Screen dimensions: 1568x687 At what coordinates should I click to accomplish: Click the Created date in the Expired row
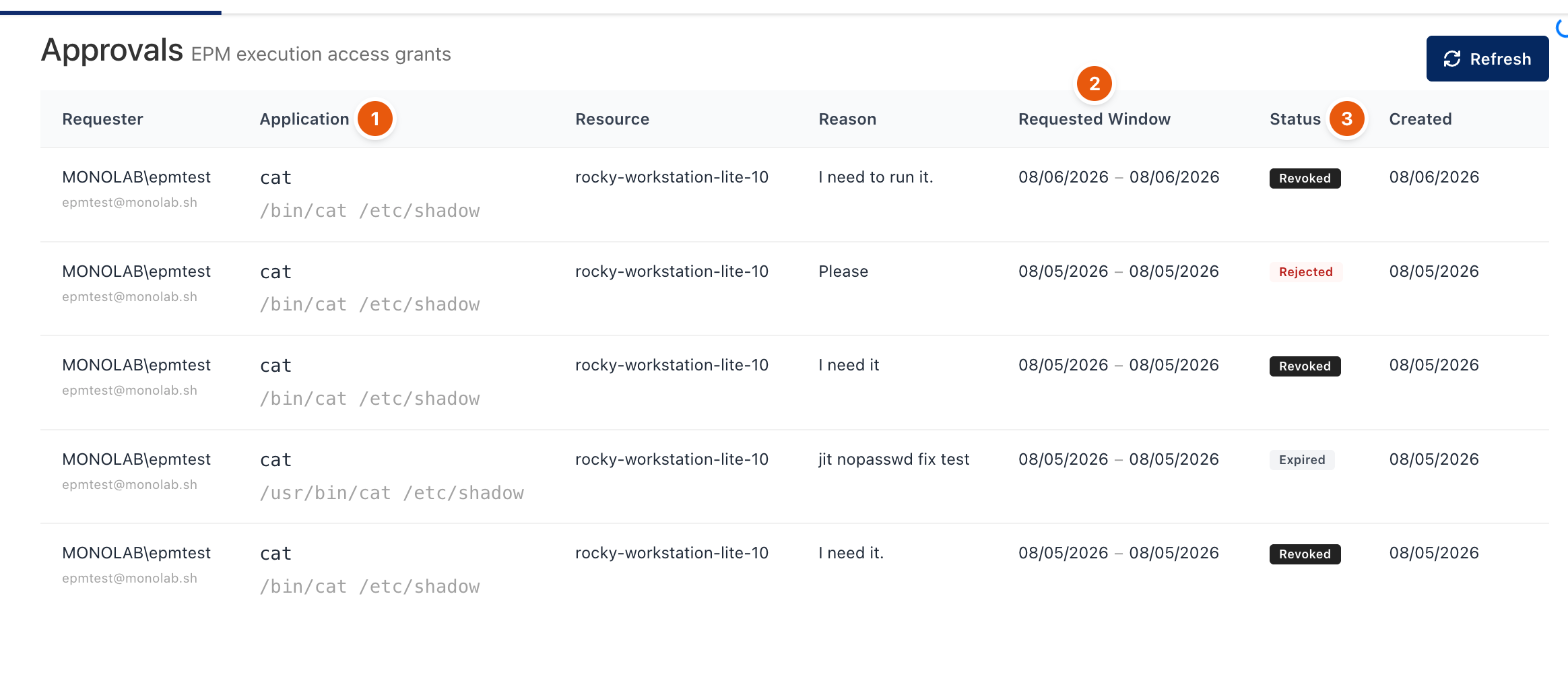1434,459
